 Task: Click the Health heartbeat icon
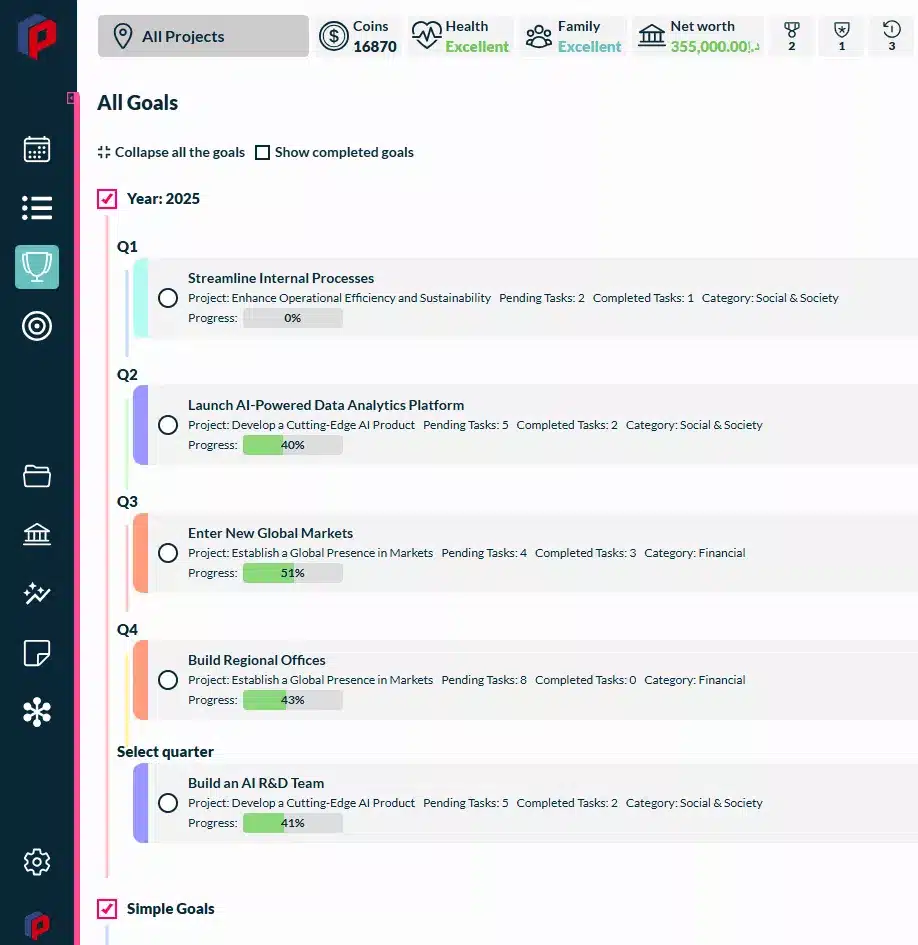(x=426, y=36)
